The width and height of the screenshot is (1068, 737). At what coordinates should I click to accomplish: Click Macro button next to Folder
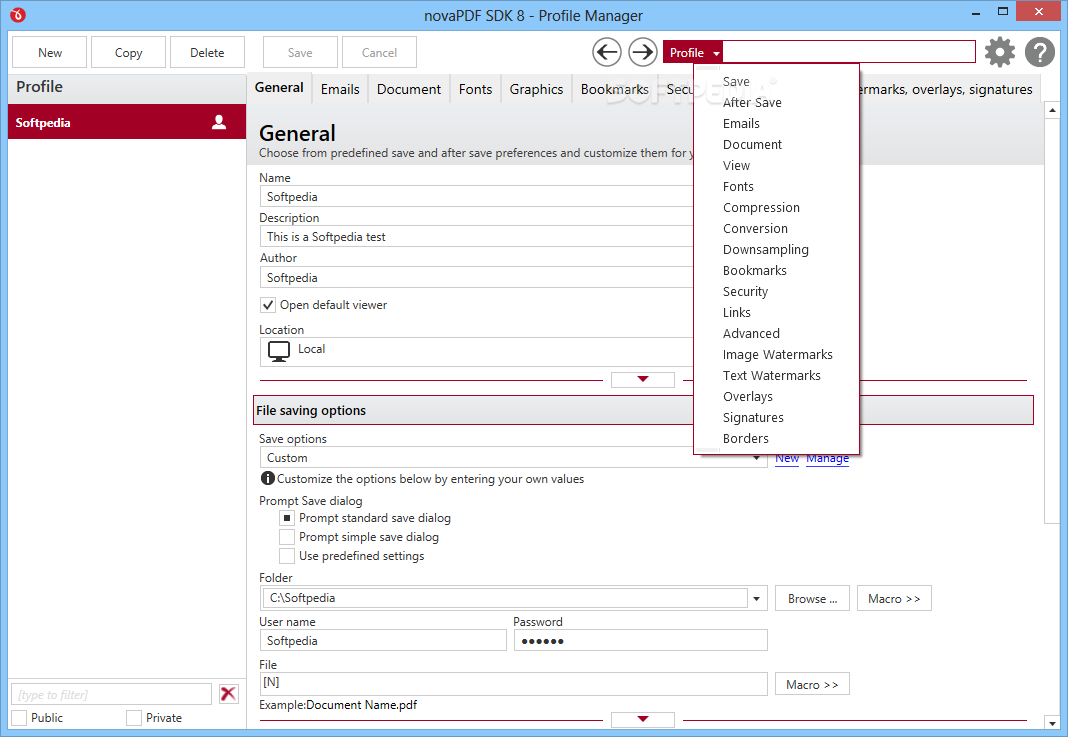click(894, 599)
